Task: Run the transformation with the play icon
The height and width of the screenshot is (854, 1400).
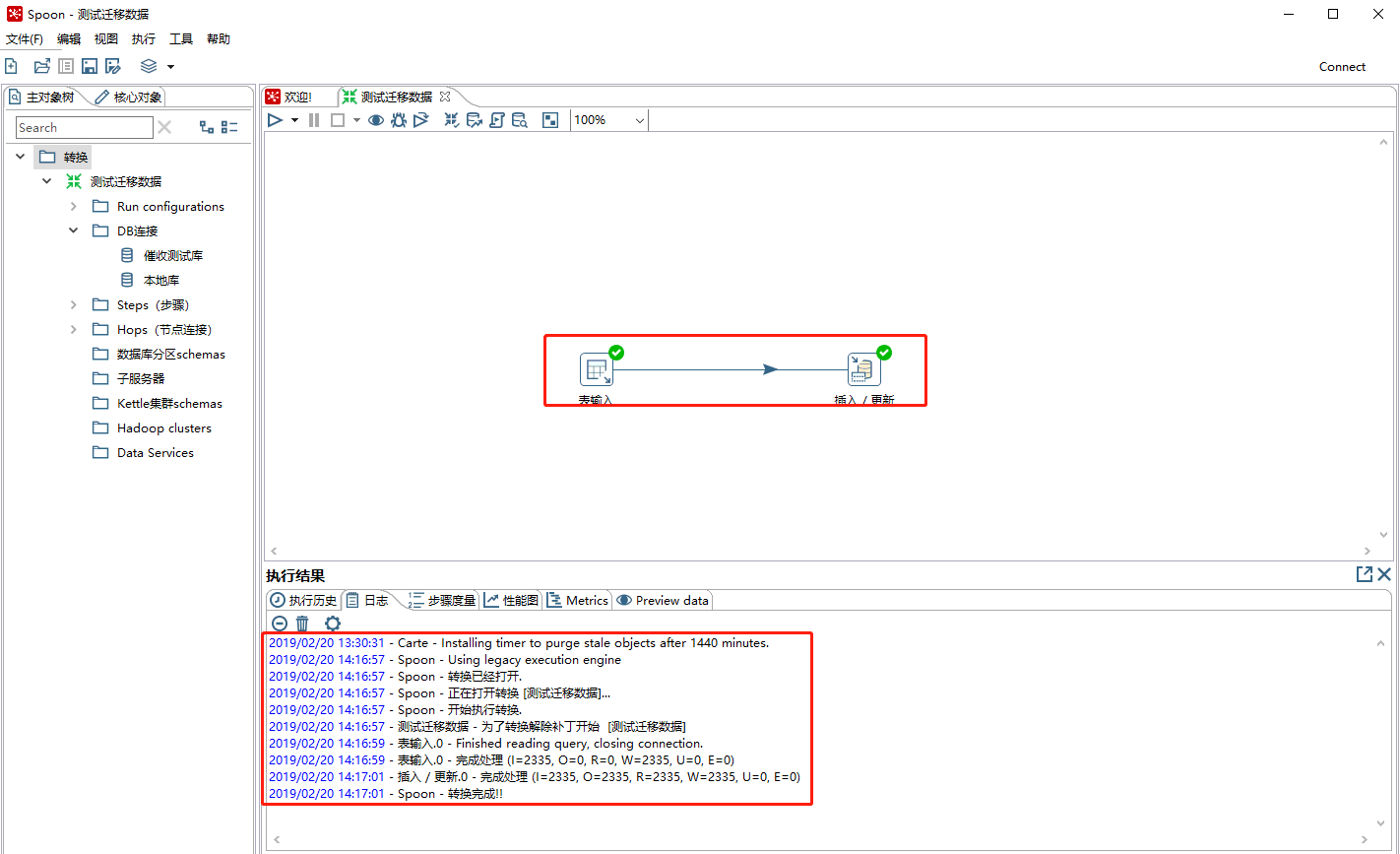Action: pyautogui.click(x=275, y=120)
